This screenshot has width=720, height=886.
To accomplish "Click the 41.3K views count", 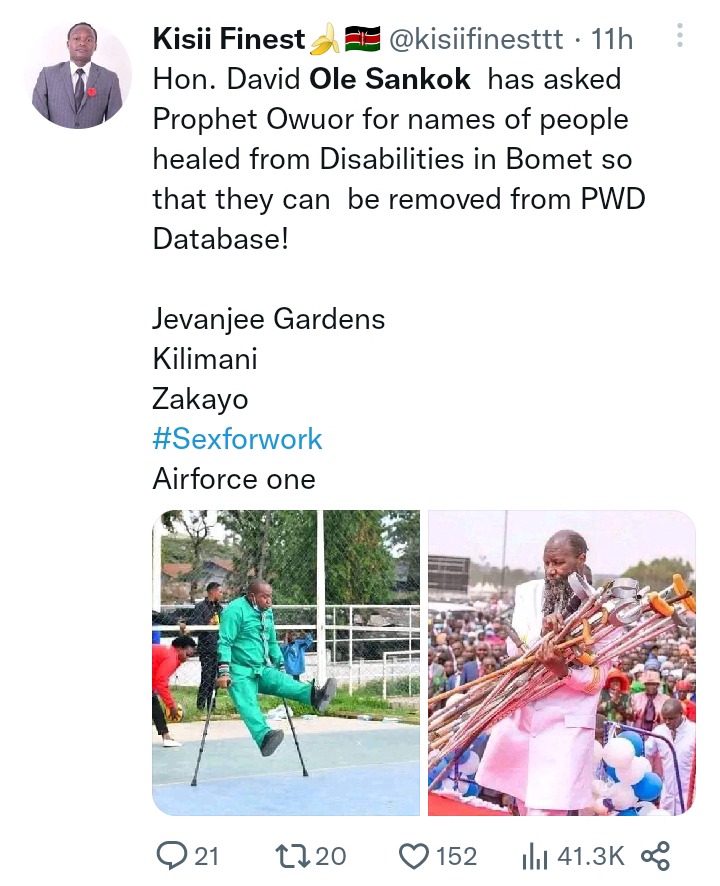I will coord(591,857).
